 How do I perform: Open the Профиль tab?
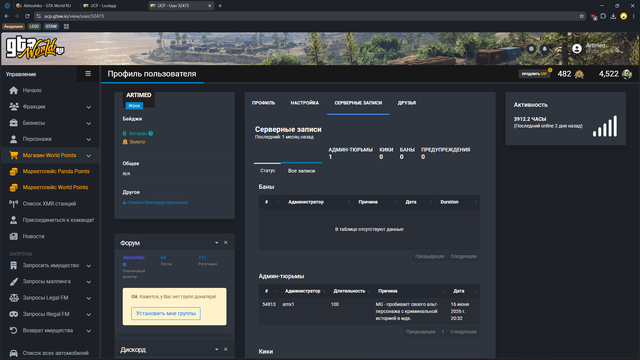pyautogui.click(x=263, y=103)
